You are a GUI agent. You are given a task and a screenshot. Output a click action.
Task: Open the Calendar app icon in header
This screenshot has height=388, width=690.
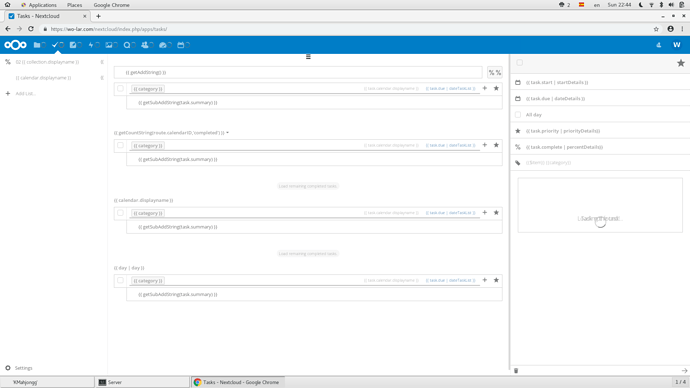pyautogui.click(x=180, y=45)
